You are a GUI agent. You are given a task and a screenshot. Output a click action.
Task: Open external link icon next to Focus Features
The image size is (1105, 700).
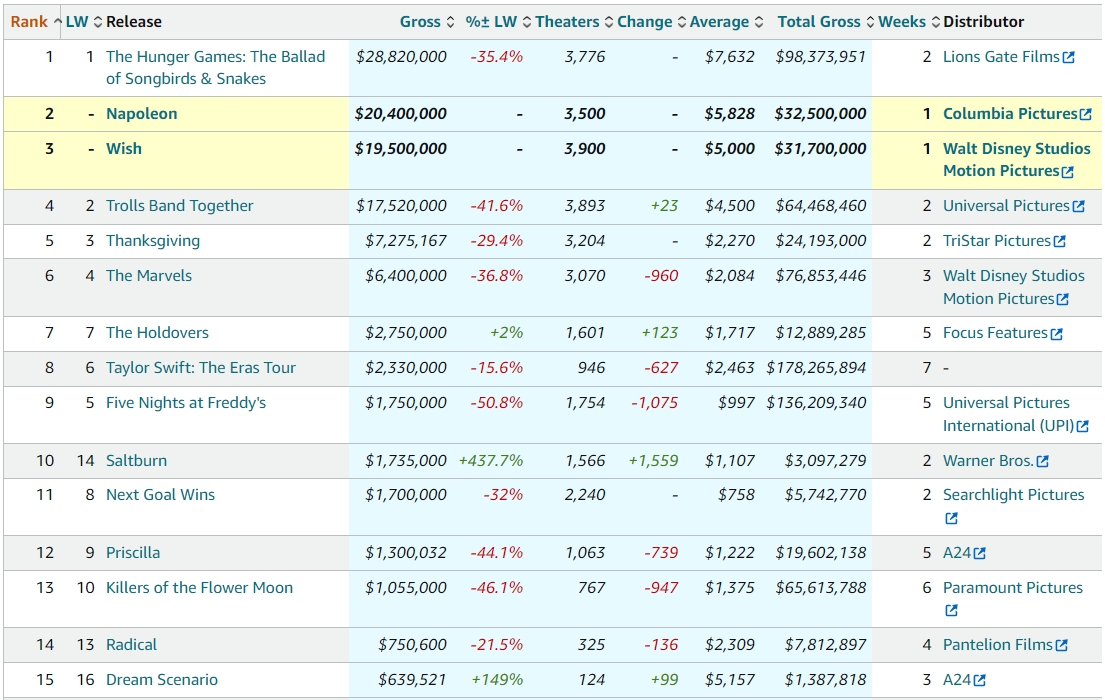click(x=1056, y=334)
